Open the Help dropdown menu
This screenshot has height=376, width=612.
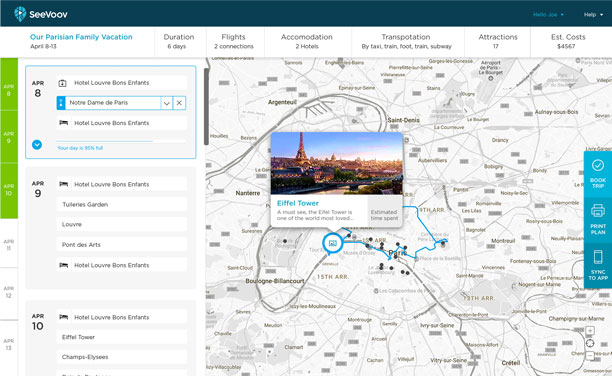(593, 14)
